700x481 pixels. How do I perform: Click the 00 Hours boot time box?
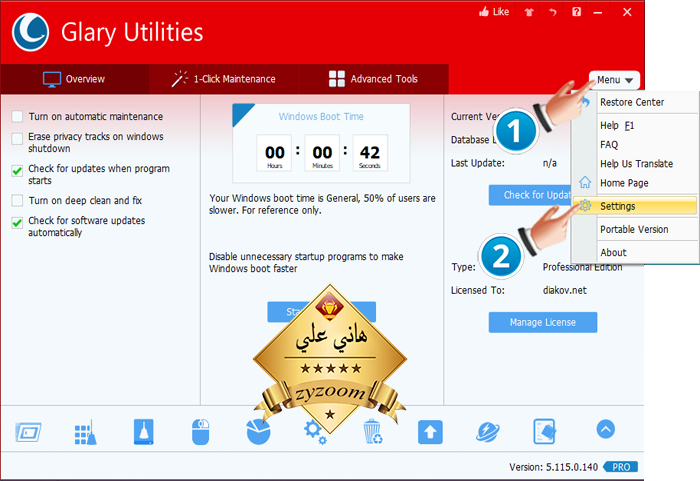coord(274,153)
